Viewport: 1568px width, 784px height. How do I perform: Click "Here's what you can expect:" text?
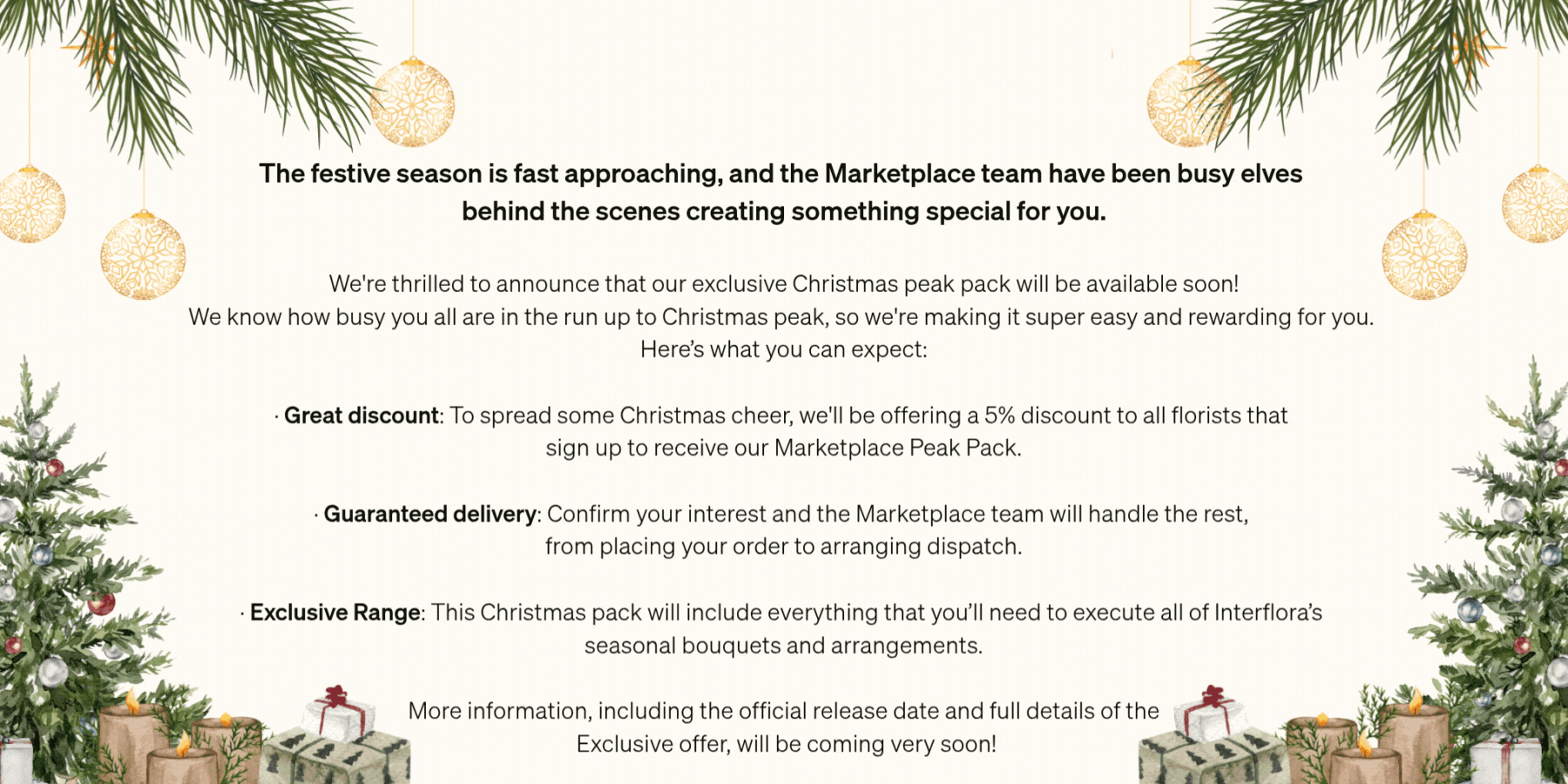pyautogui.click(x=783, y=349)
